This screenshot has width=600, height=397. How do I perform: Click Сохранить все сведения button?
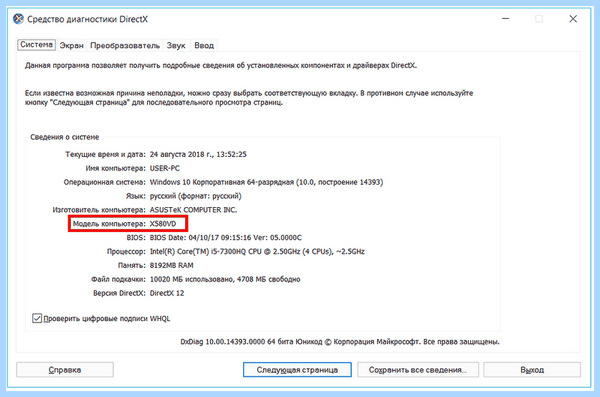[x=418, y=370]
